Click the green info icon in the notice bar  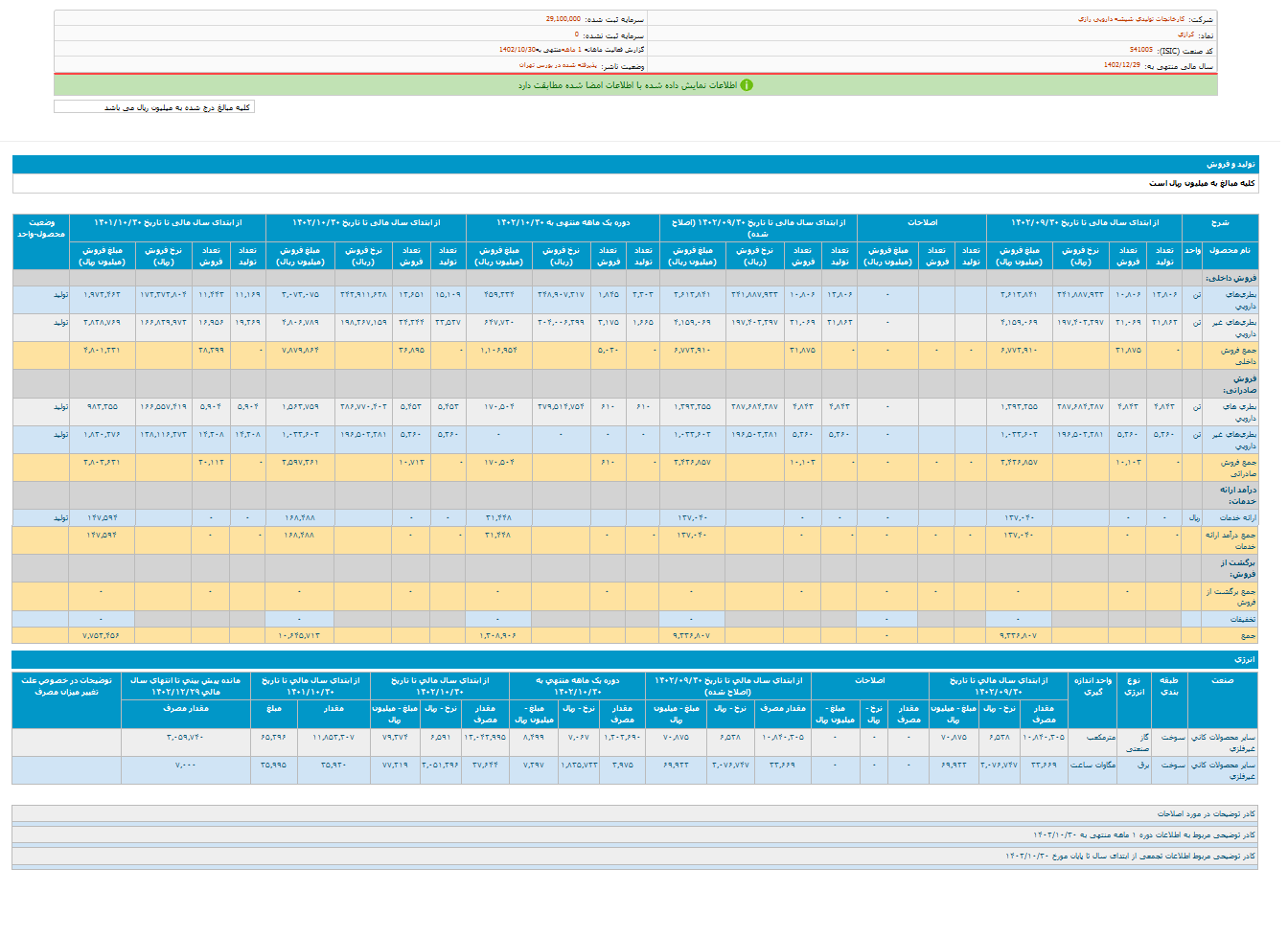(x=747, y=85)
